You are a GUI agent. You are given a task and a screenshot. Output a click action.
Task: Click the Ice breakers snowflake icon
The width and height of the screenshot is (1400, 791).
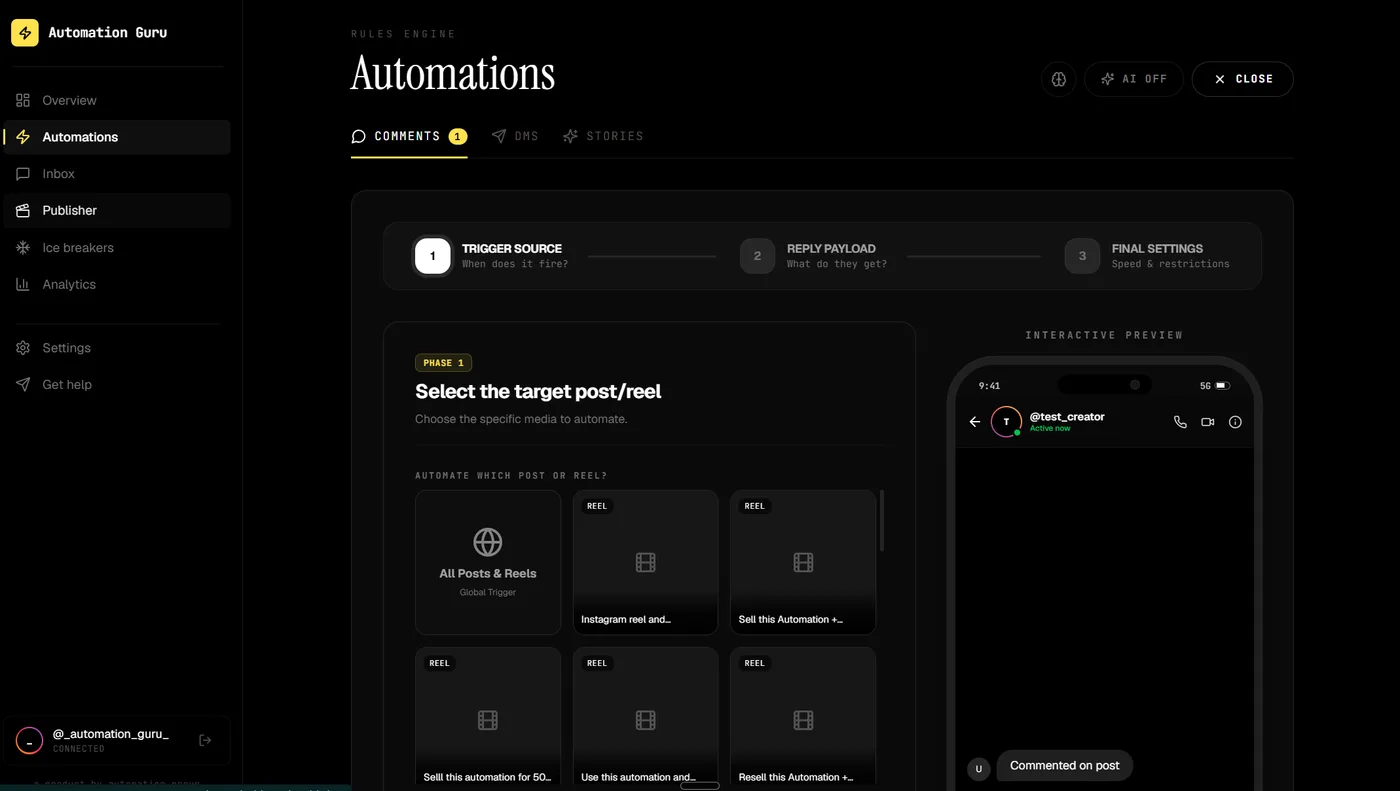(x=23, y=248)
